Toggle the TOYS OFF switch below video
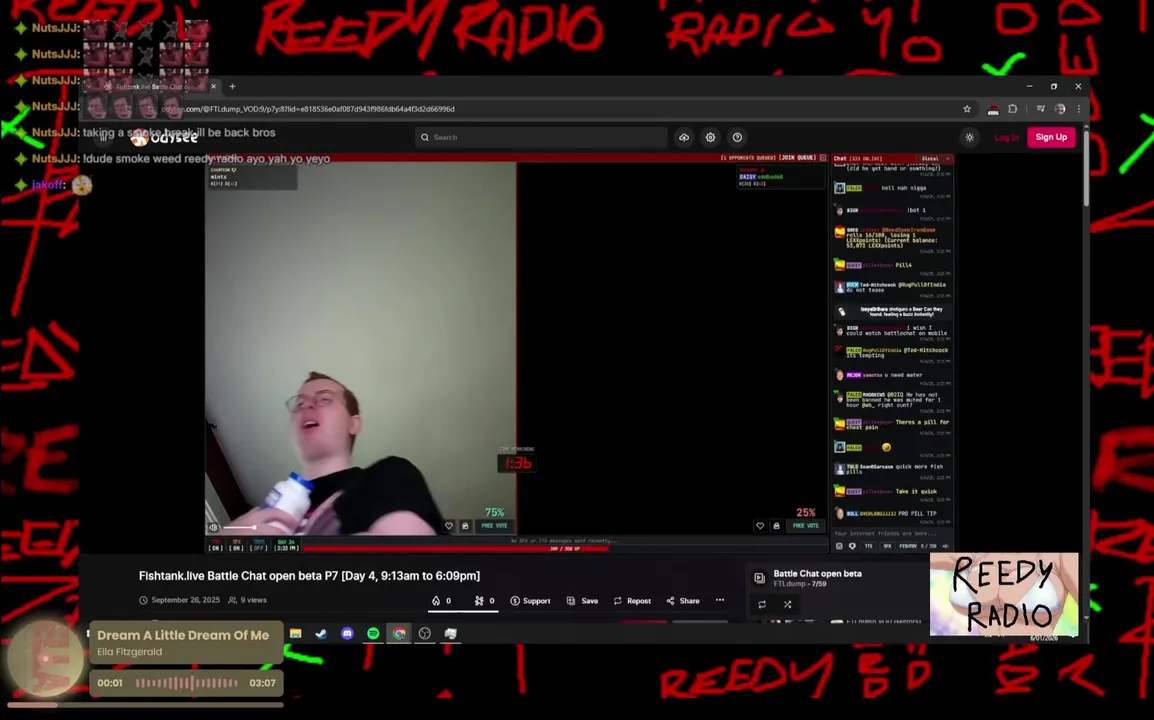This screenshot has height=720, width=1154. 258,546
